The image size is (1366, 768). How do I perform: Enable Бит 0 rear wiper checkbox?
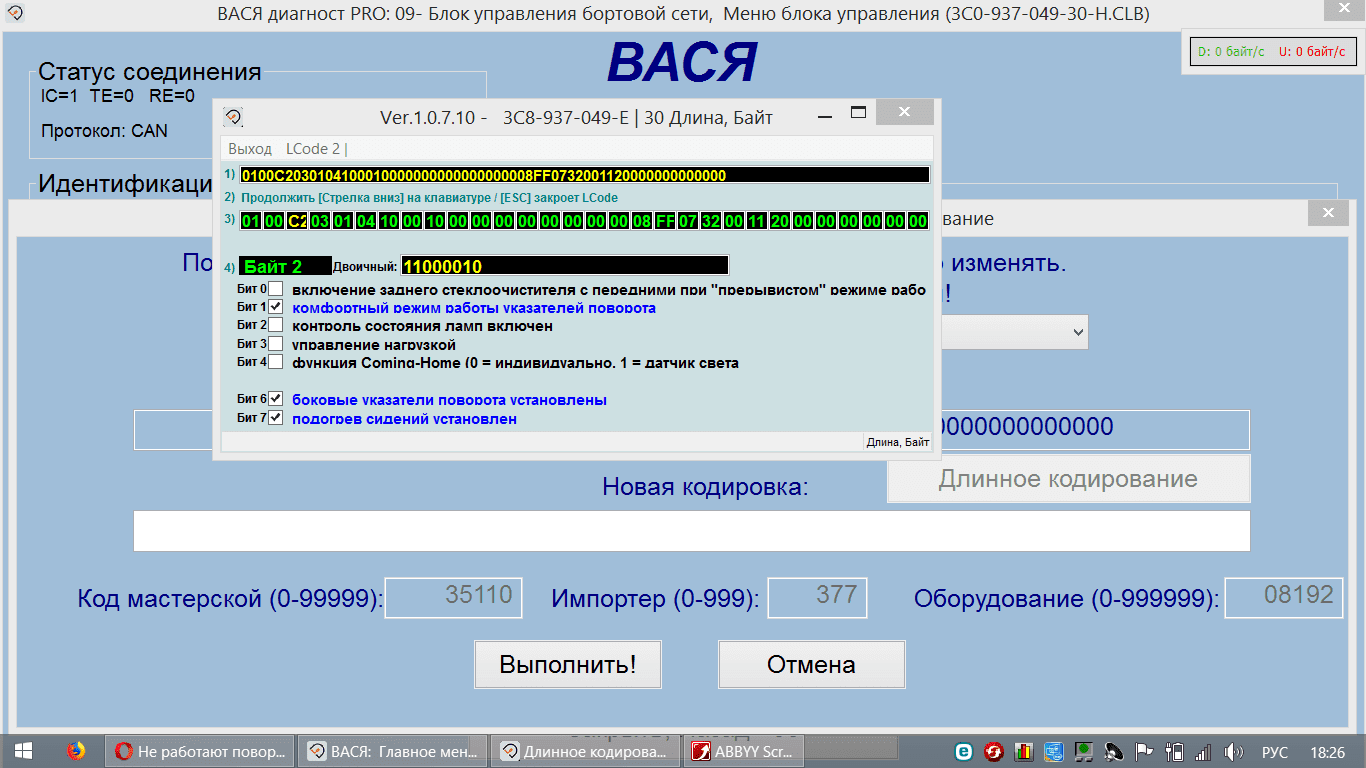click(x=276, y=289)
